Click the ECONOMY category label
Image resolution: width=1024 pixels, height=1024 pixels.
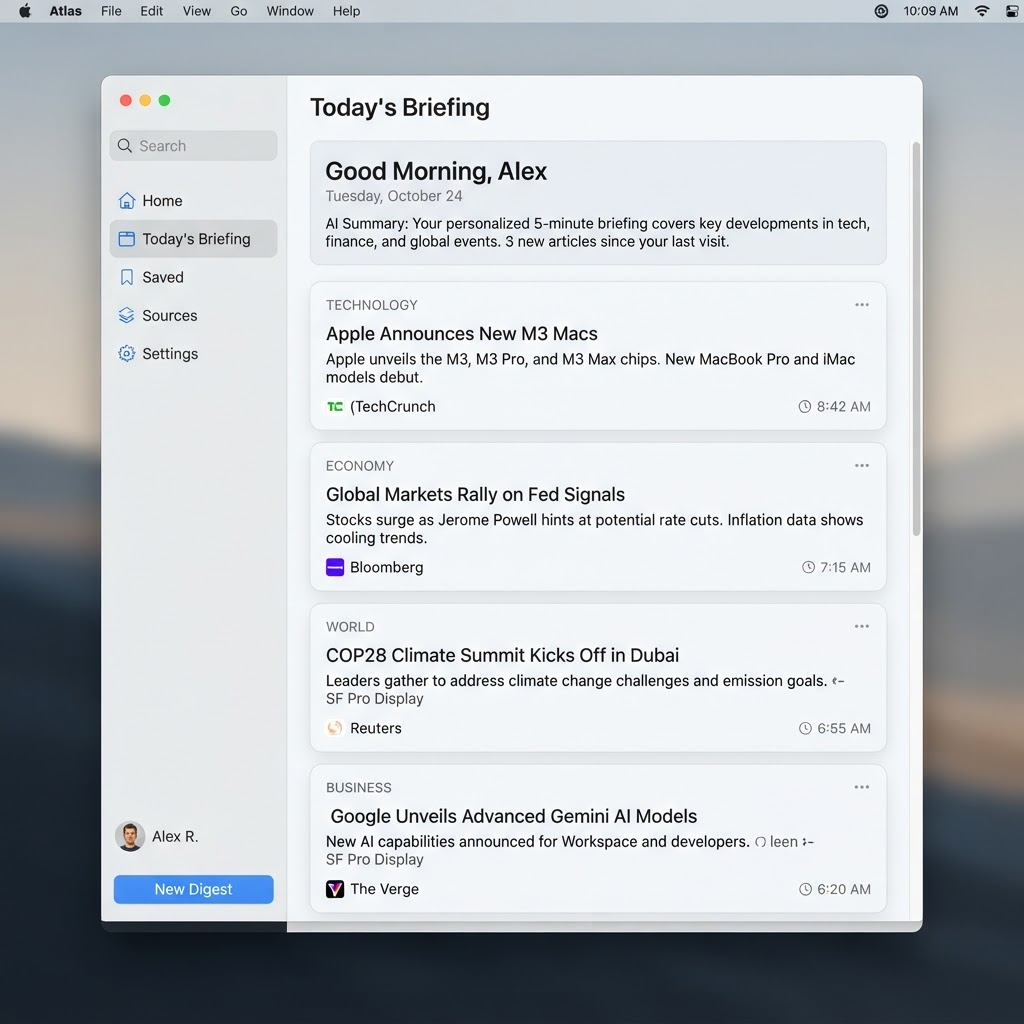coord(360,466)
